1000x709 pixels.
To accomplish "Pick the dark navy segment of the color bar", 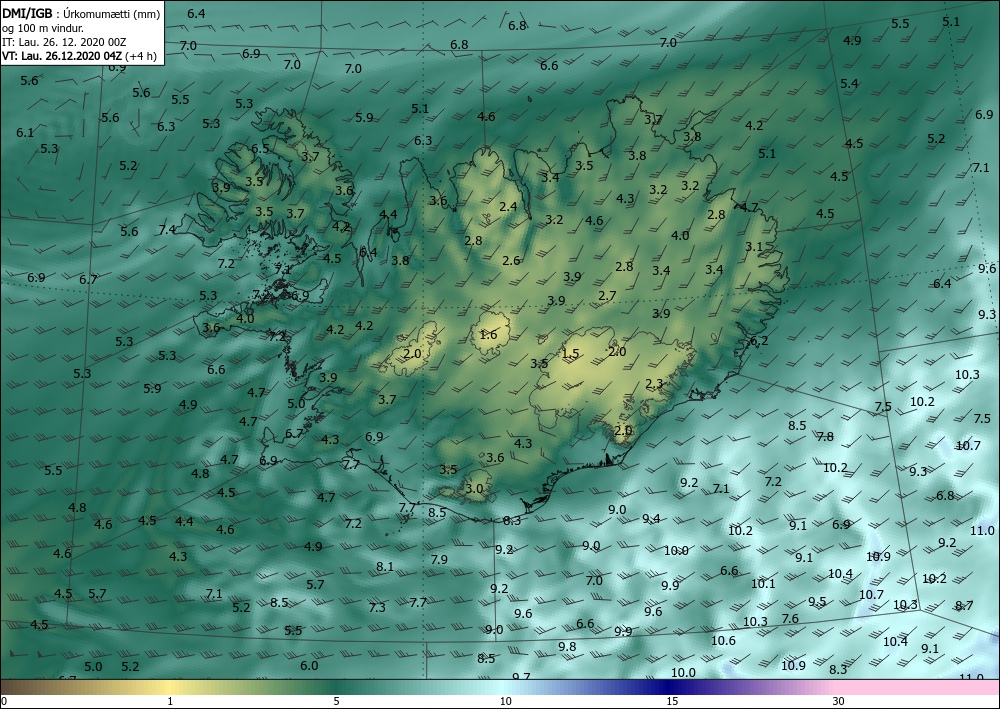I will click(x=666, y=687).
